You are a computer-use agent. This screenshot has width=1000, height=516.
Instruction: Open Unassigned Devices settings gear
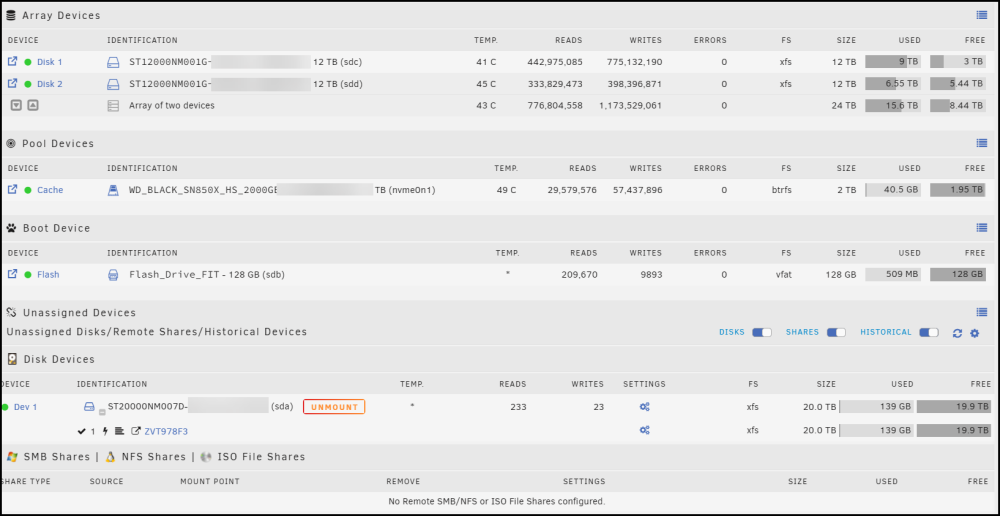coord(974,333)
